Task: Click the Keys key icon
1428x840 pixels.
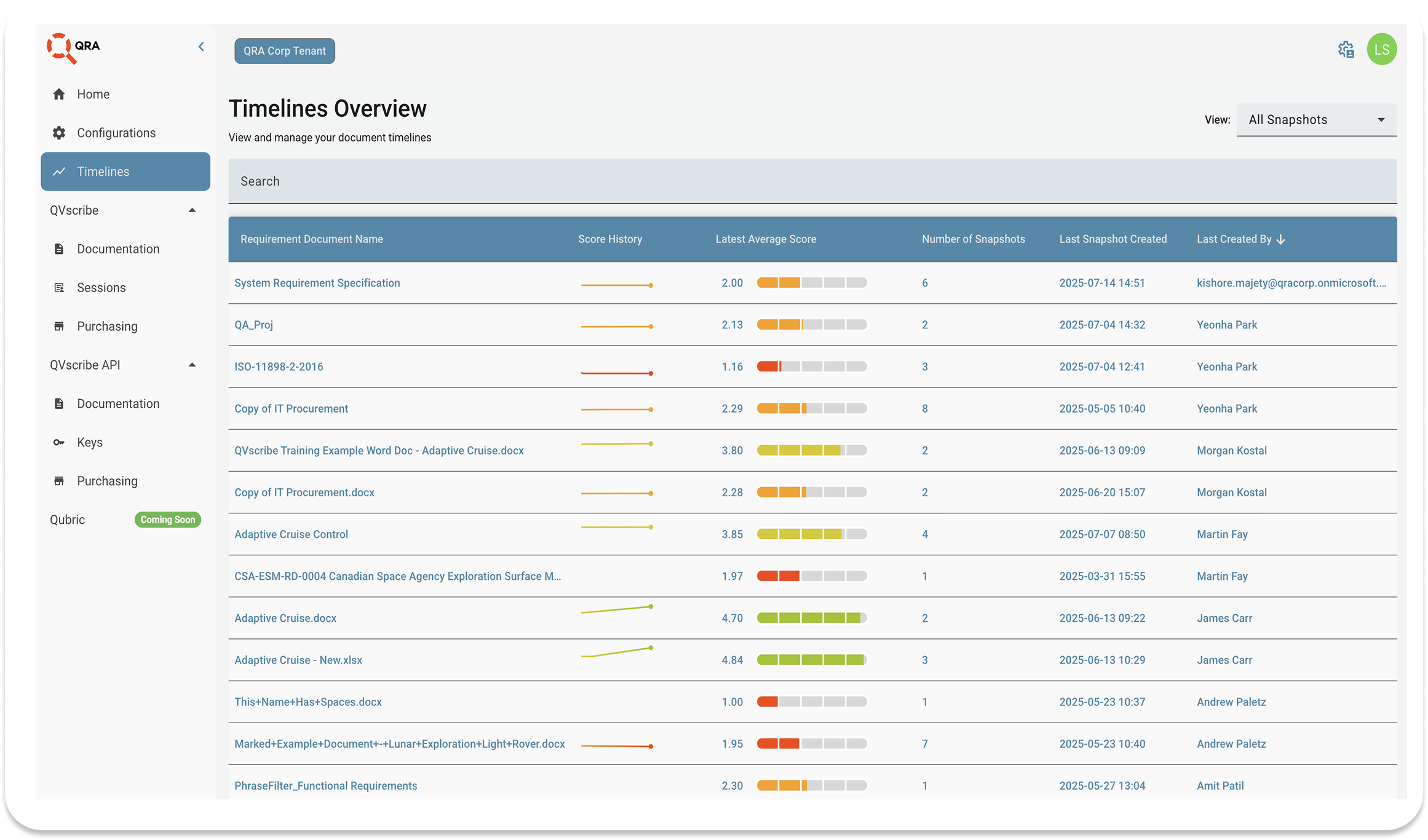Action: pos(59,443)
